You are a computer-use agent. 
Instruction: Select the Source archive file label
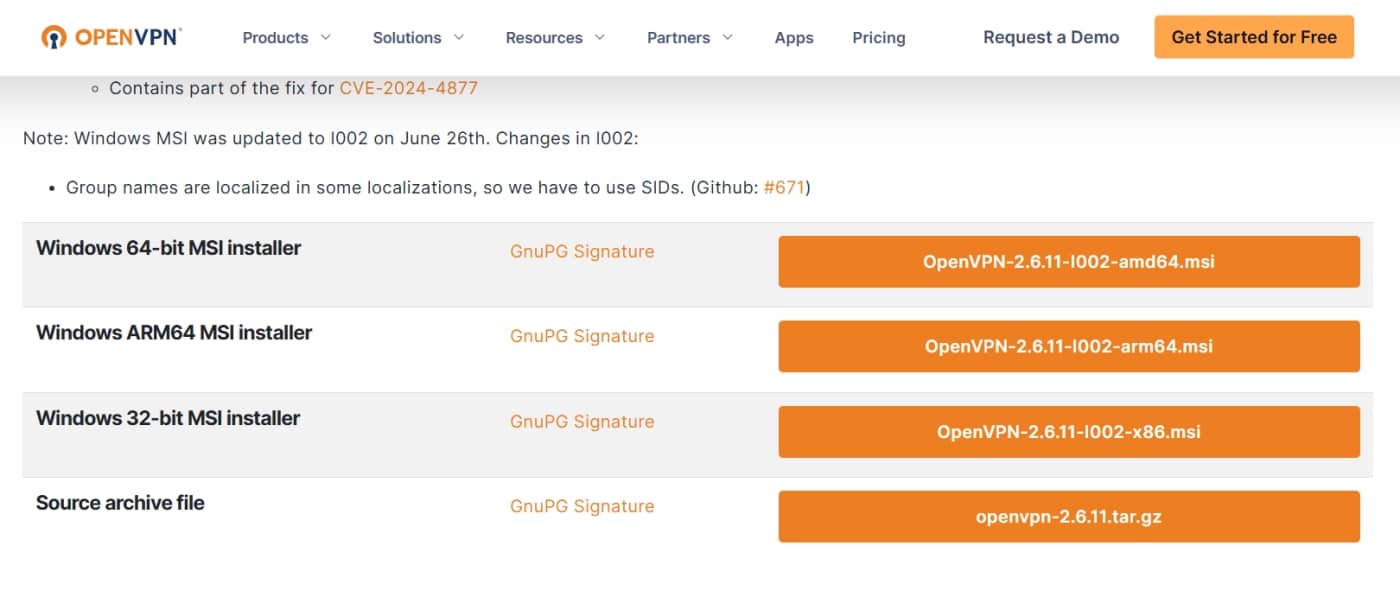pos(120,503)
